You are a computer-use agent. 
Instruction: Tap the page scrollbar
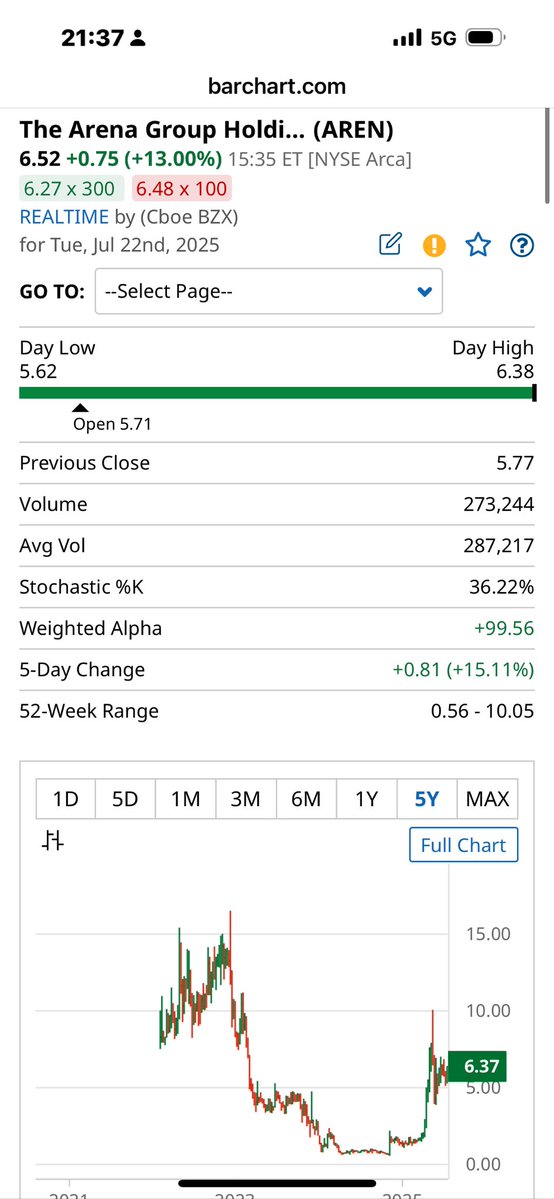coord(547,155)
